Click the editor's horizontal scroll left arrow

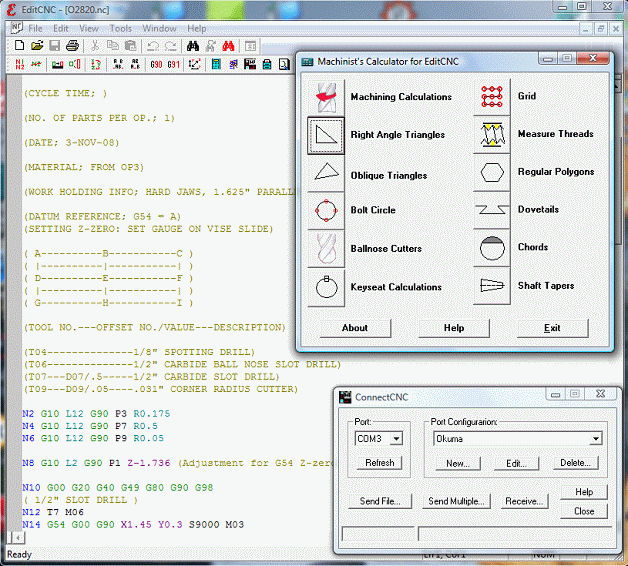click(x=16, y=538)
